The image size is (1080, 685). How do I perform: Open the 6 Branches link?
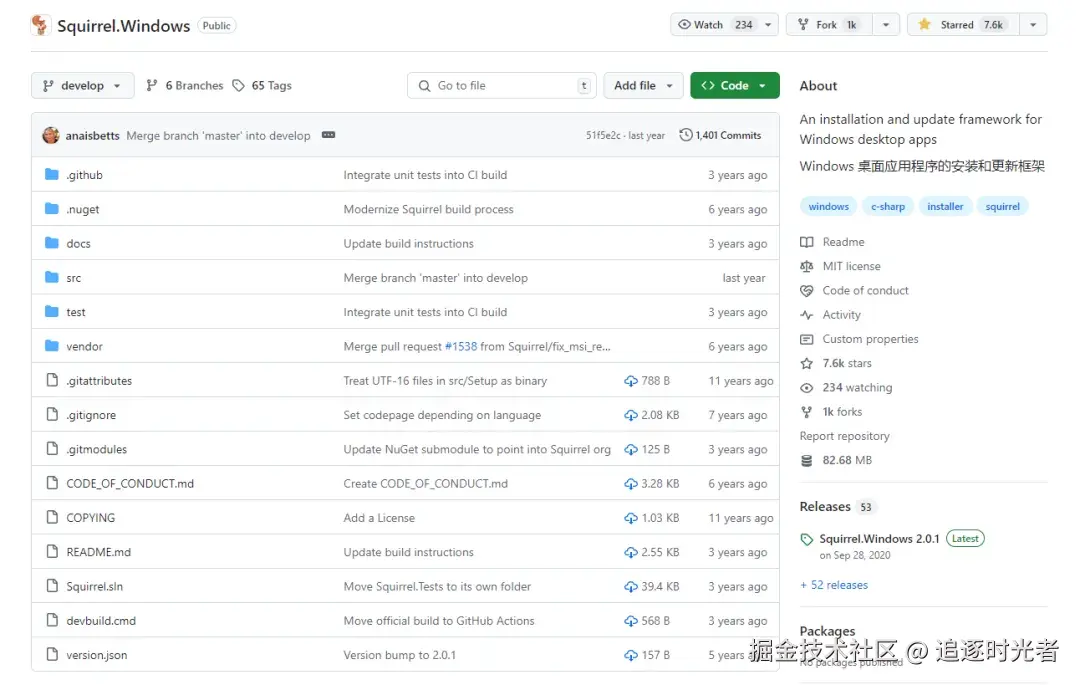click(x=185, y=86)
